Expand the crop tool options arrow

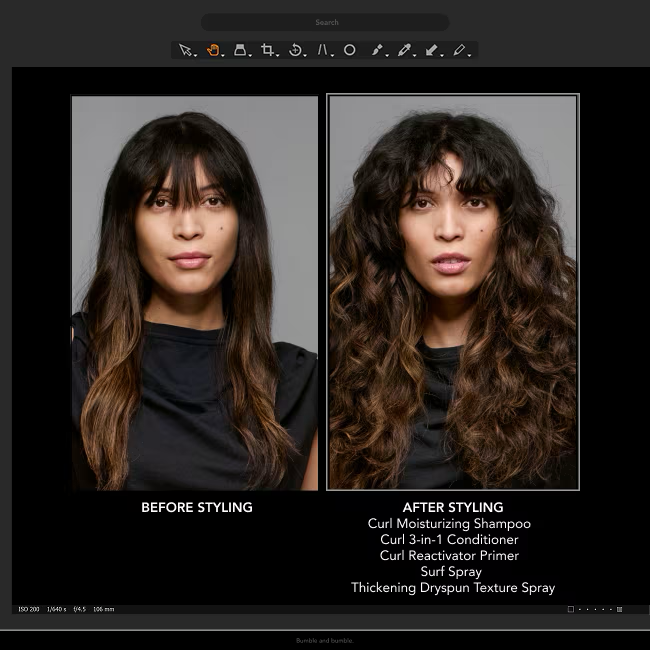coord(277,55)
